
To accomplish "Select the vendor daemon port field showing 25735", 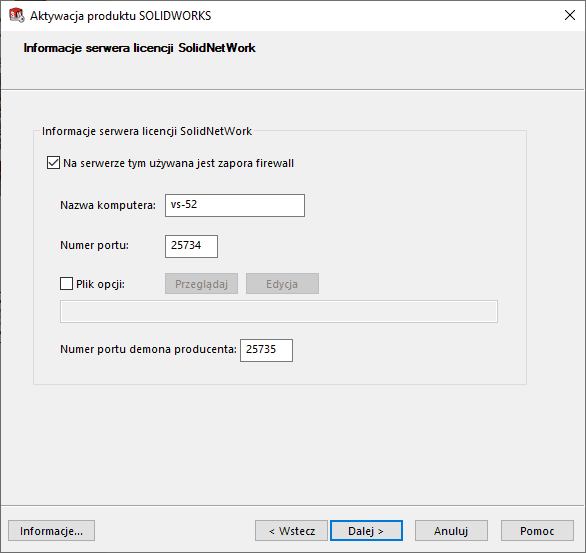I will click(266, 350).
